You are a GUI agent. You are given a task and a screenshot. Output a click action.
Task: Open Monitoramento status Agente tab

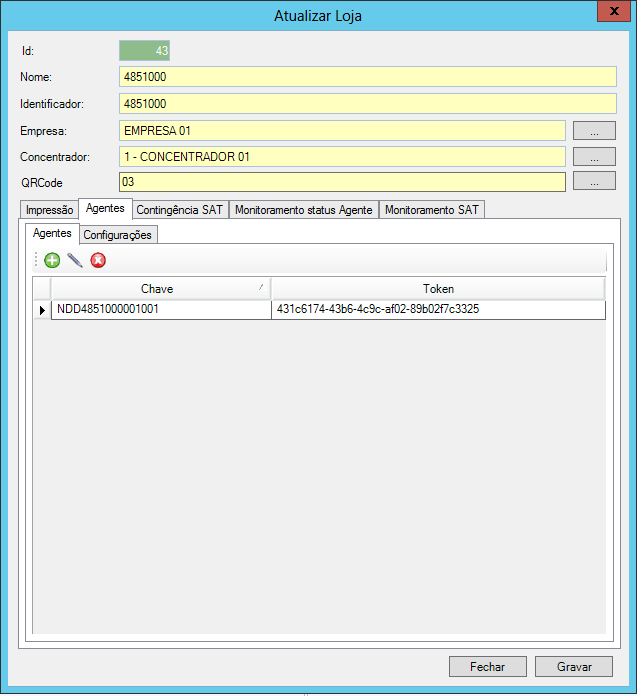coord(304,210)
